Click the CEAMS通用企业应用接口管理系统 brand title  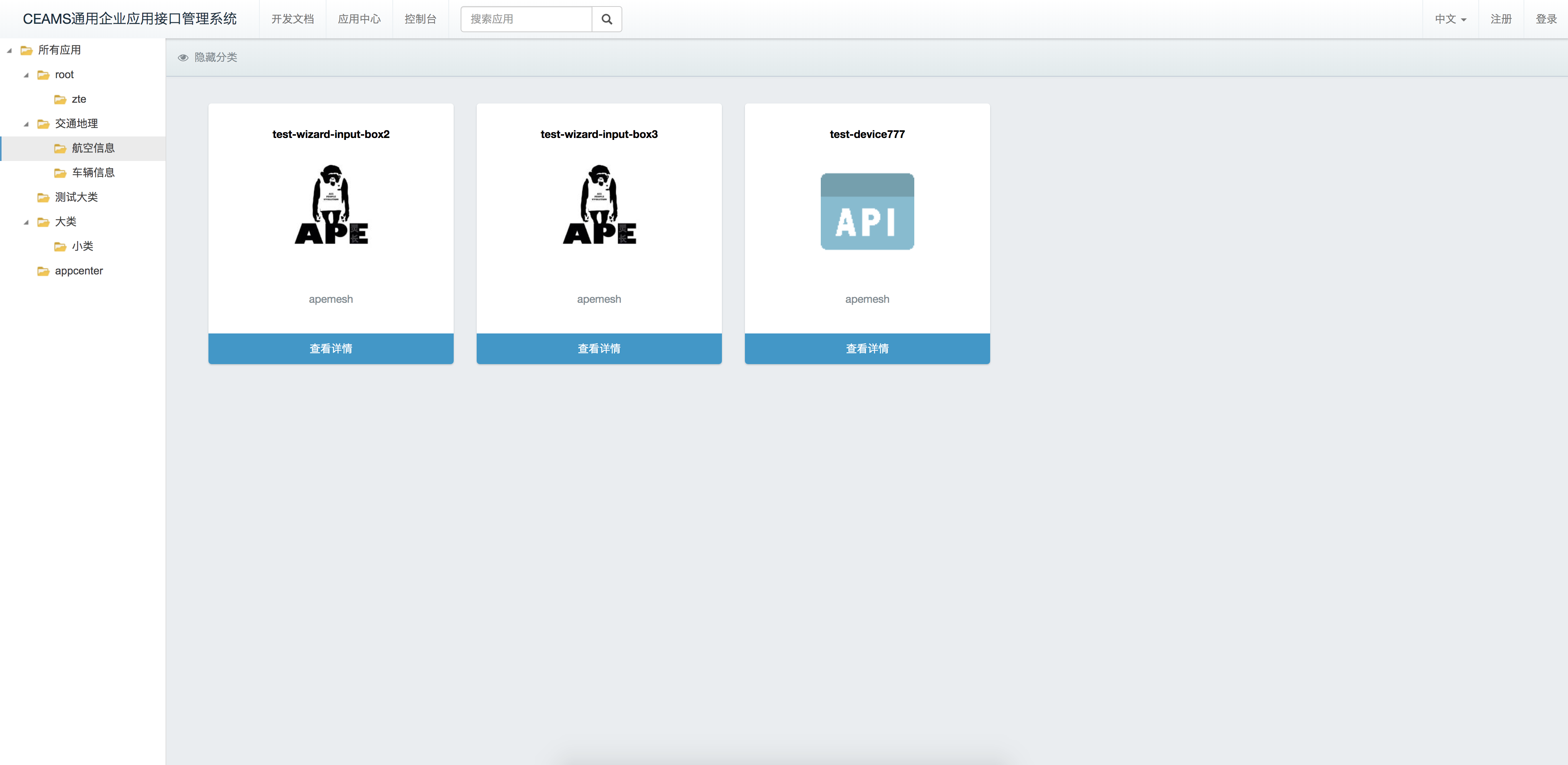[130, 19]
